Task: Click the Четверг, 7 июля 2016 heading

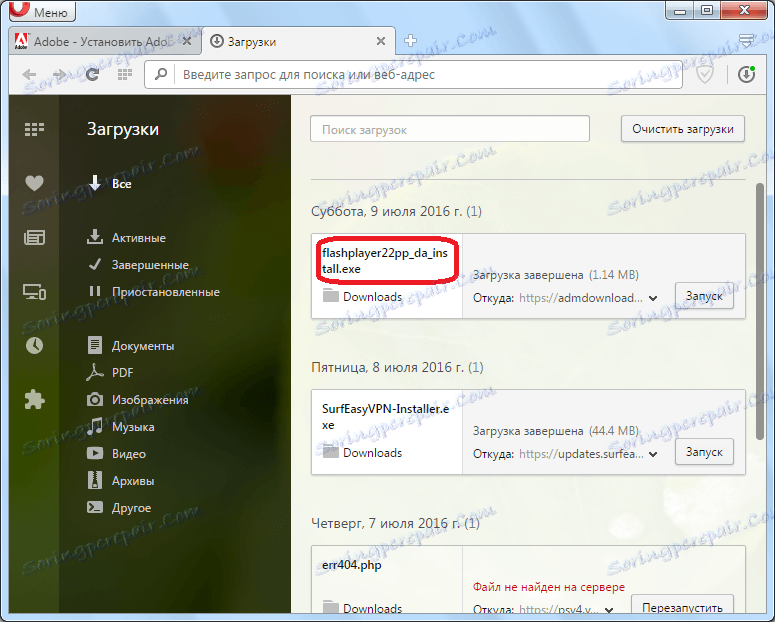Action: point(395,523)
